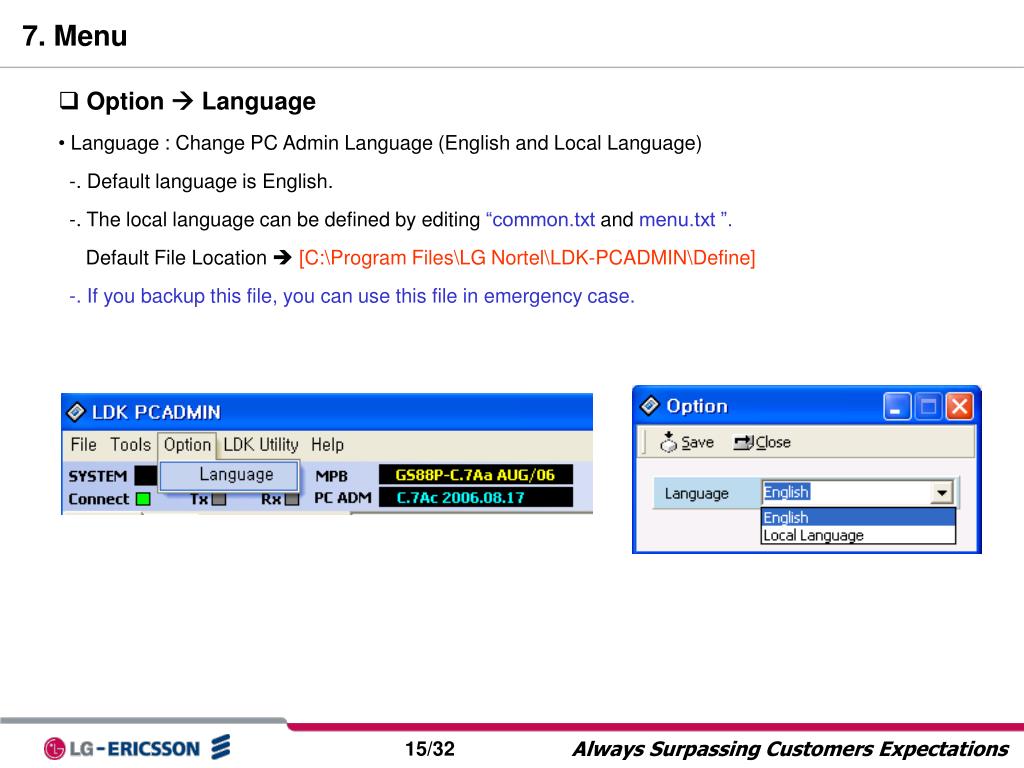The height and width of the screenshot is (768, 1024).
Task: Expand the Language combo box arrow
Action: click(941, 492)
